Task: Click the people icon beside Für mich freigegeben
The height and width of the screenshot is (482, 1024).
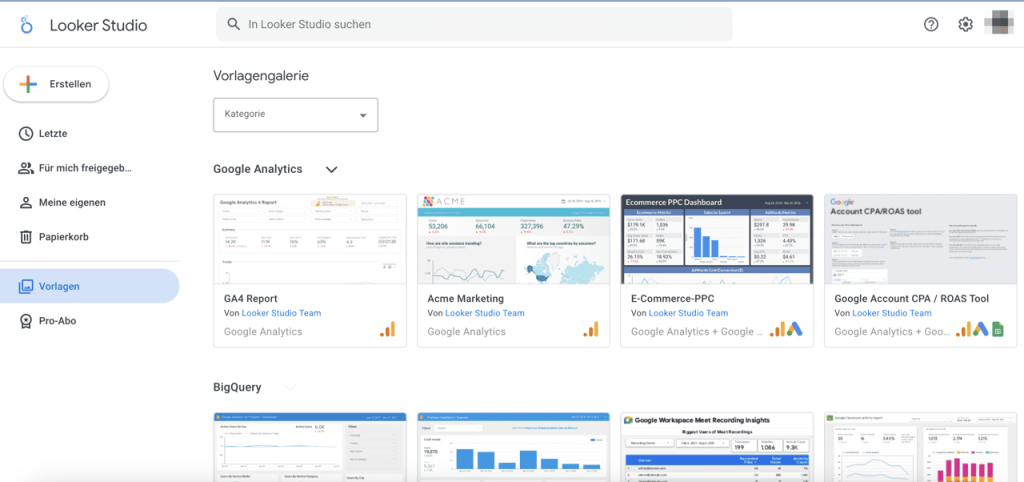Action: click(x=25, y=169)
